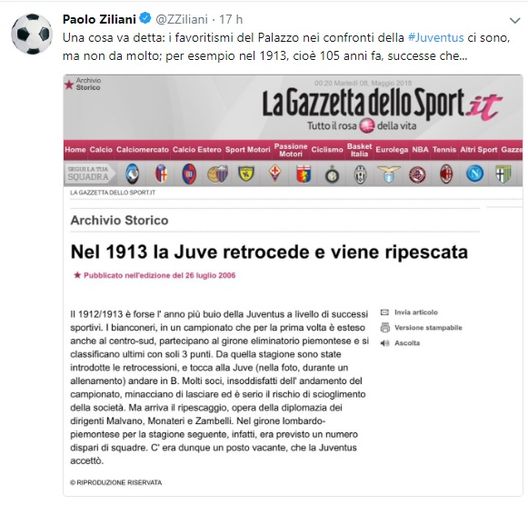Screen dimensions: 528x505
Task: Open the NBA menu item
Action: click(x=420, y=149)
